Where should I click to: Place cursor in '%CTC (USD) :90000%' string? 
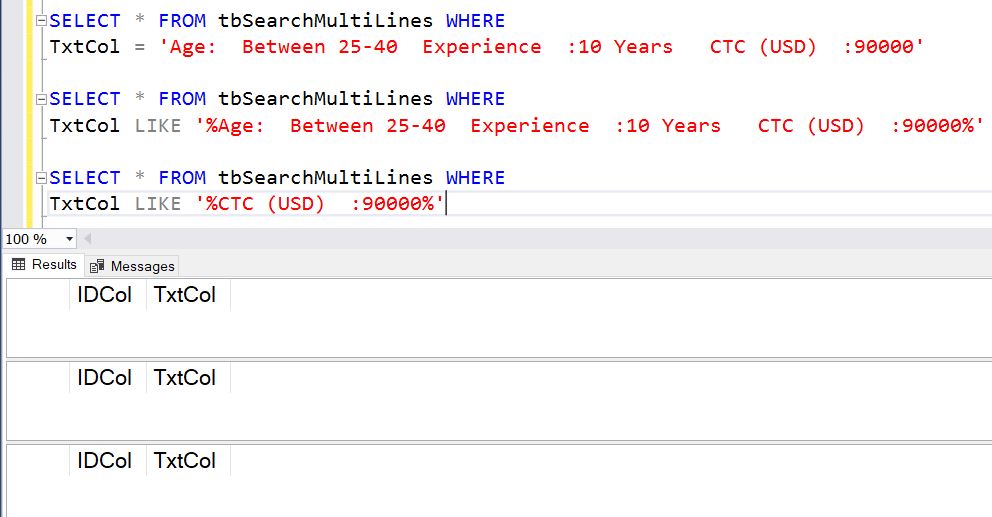pyautogui.click(x=320, y=204)
